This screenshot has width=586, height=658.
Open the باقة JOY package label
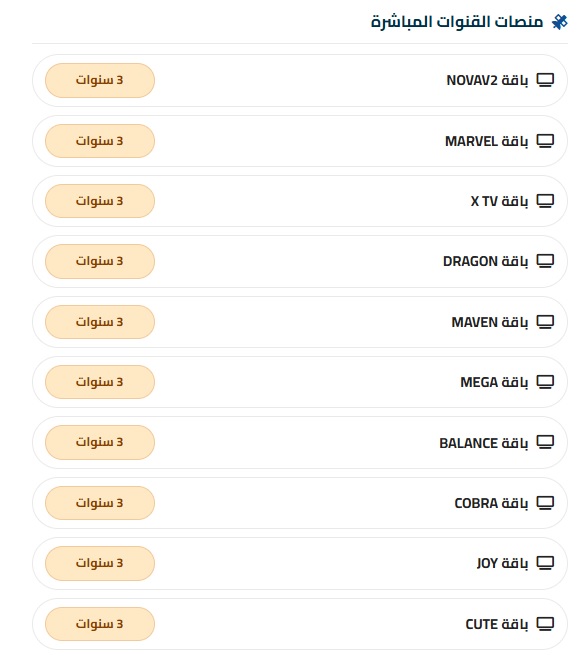[502, 563]
